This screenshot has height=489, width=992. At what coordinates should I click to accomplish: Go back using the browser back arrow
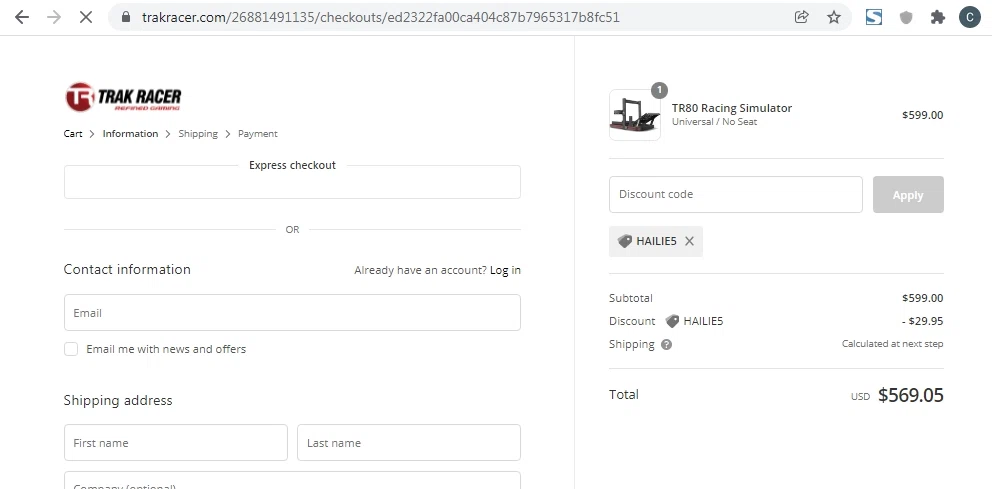coord(22,17)
